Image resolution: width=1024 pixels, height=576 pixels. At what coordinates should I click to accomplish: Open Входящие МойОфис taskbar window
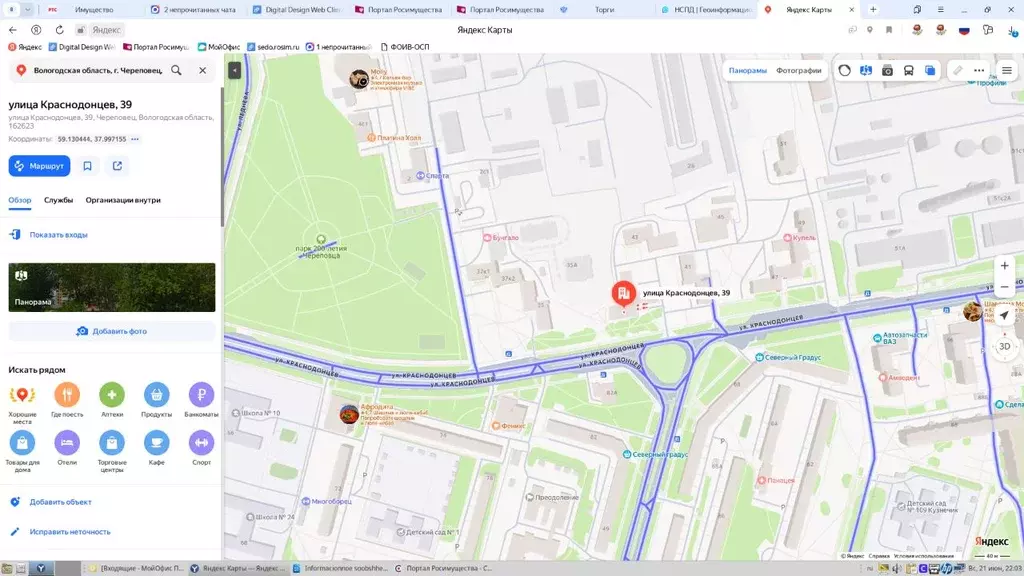[x=136, y=568]
